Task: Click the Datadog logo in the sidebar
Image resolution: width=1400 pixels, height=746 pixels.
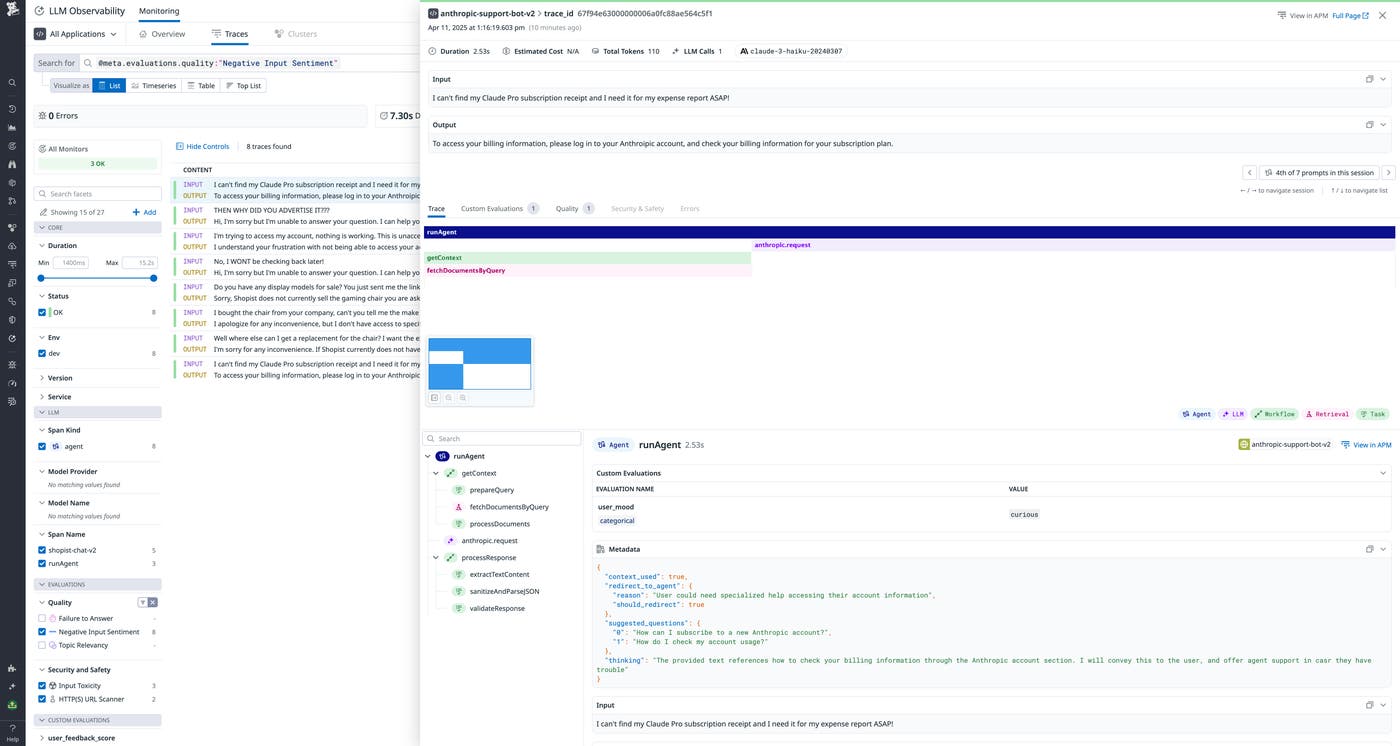Action: click(12, 11)
